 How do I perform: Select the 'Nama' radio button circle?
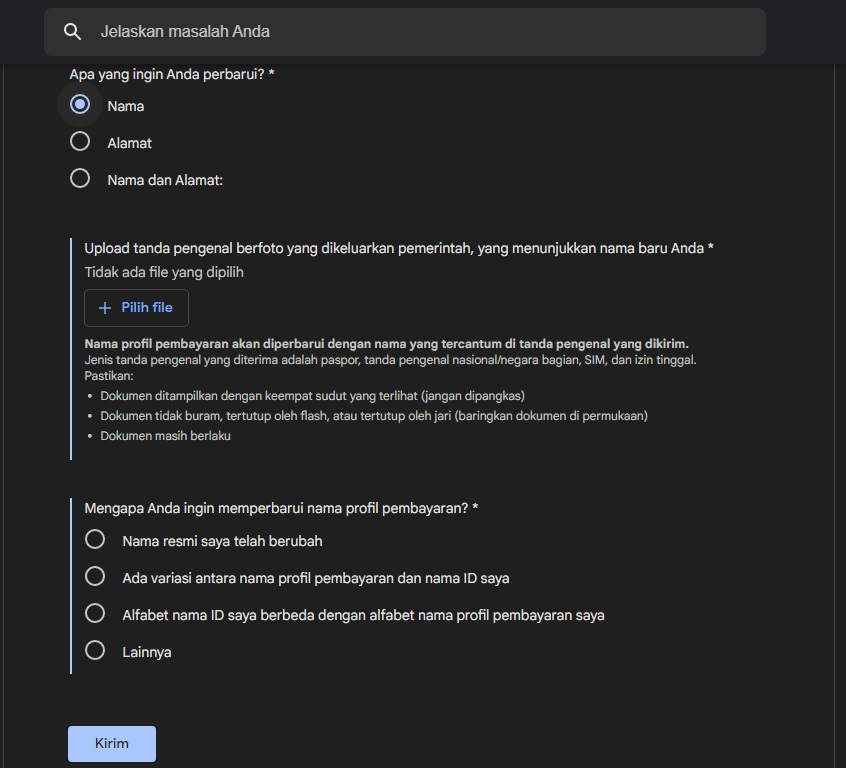[x=80, y=105]
